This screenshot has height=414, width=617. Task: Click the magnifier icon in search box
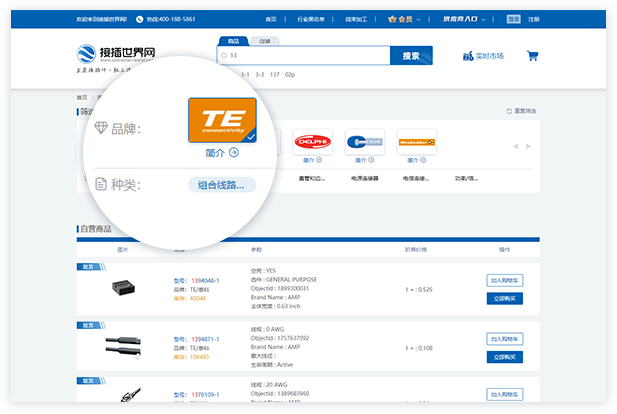(x=224, y=55)
